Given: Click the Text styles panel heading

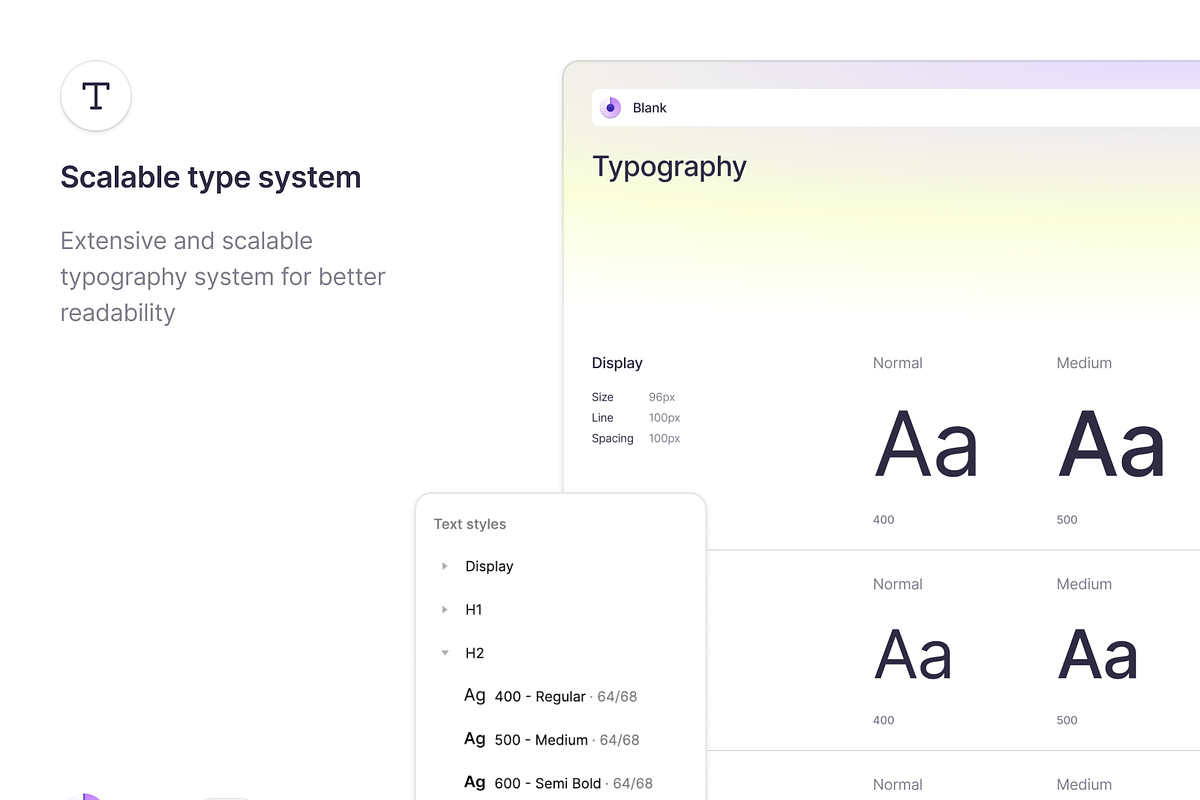Looking at the screenshot, I should [470, 524].
